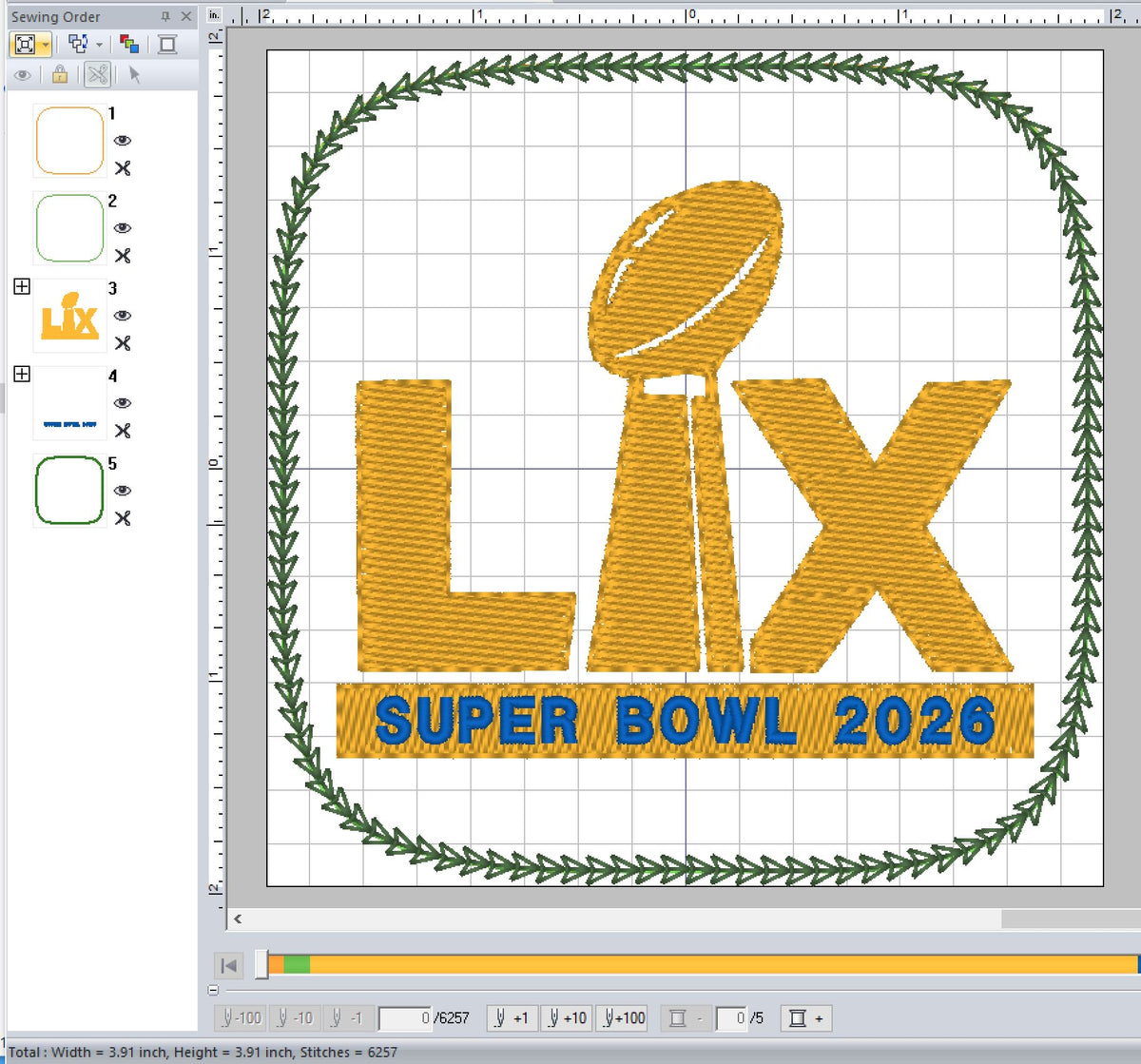Viewport: 1141px width, 1064px height.
Task: Expand segment 3 in the Sewing Order list
Action: click(x=20, y=284)
